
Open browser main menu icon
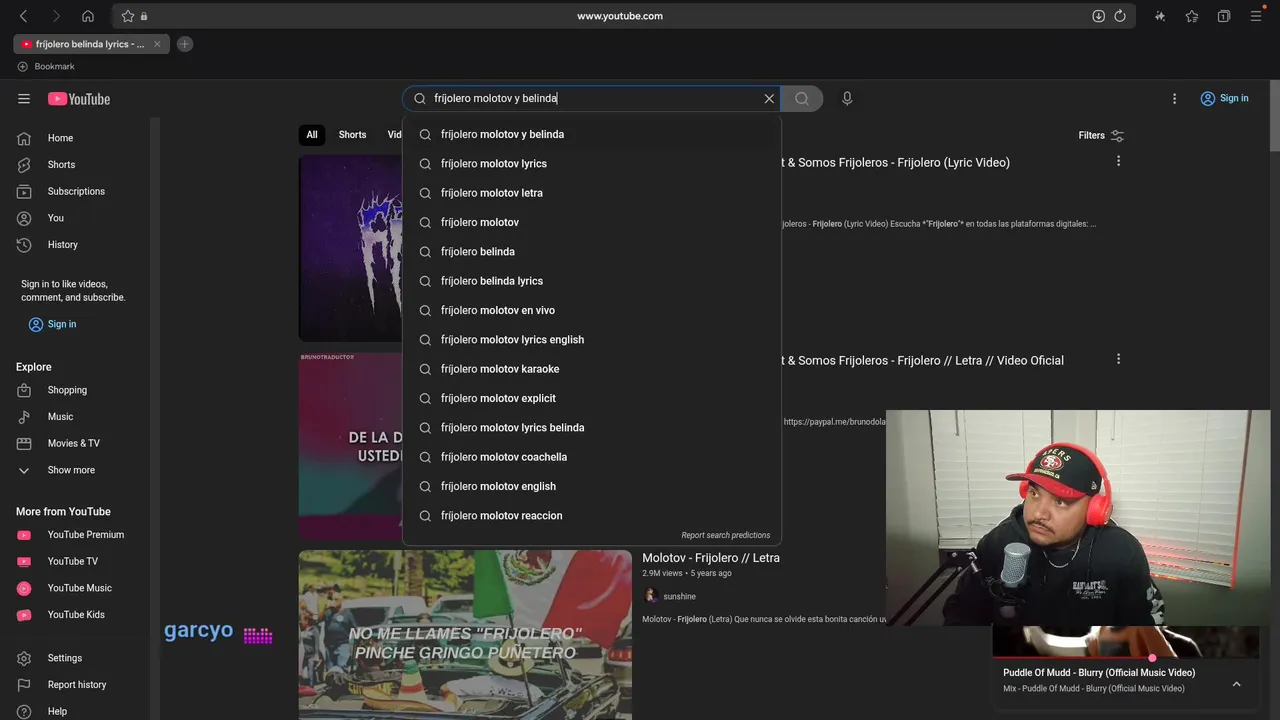(1256, 16)
